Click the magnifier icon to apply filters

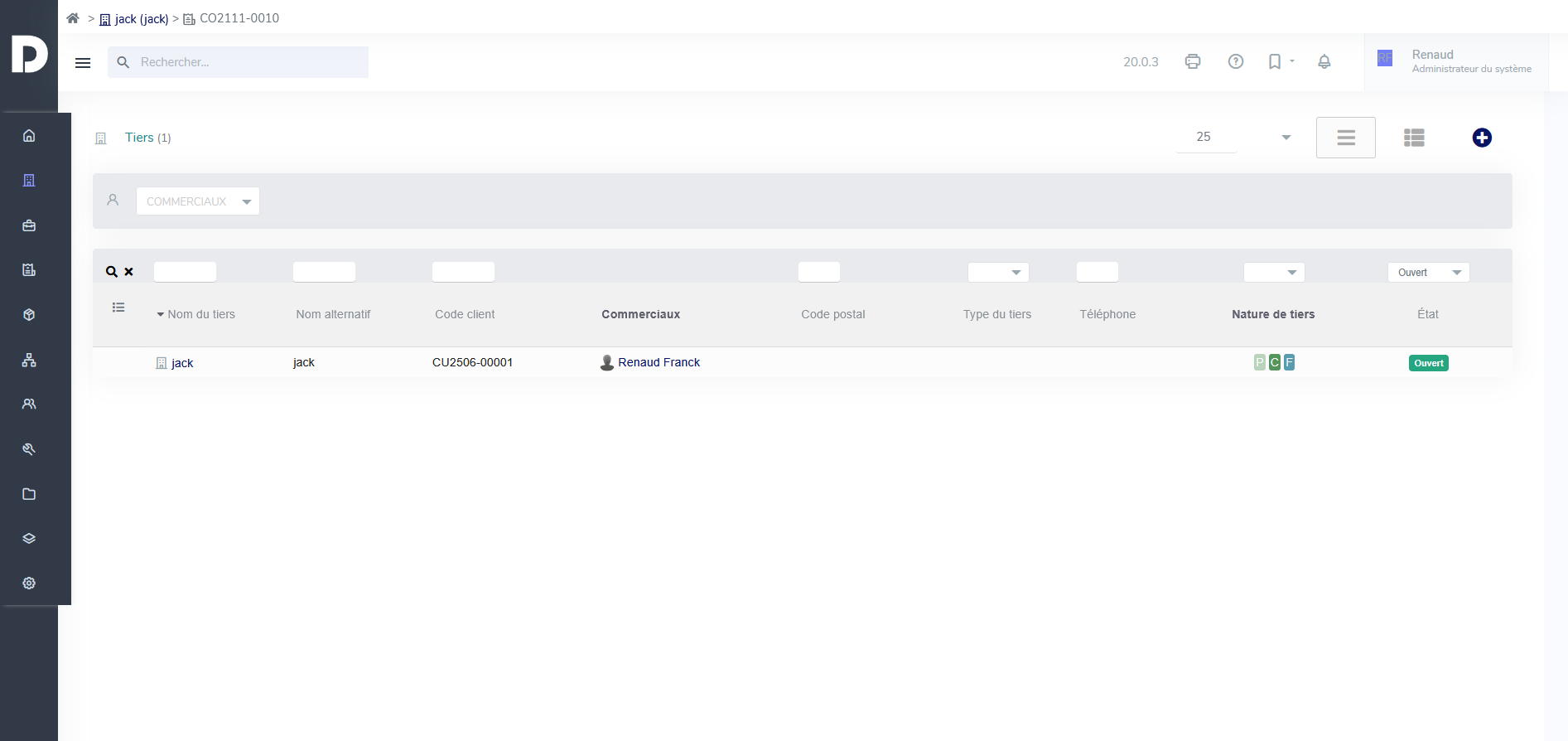[x=111, y=272]
